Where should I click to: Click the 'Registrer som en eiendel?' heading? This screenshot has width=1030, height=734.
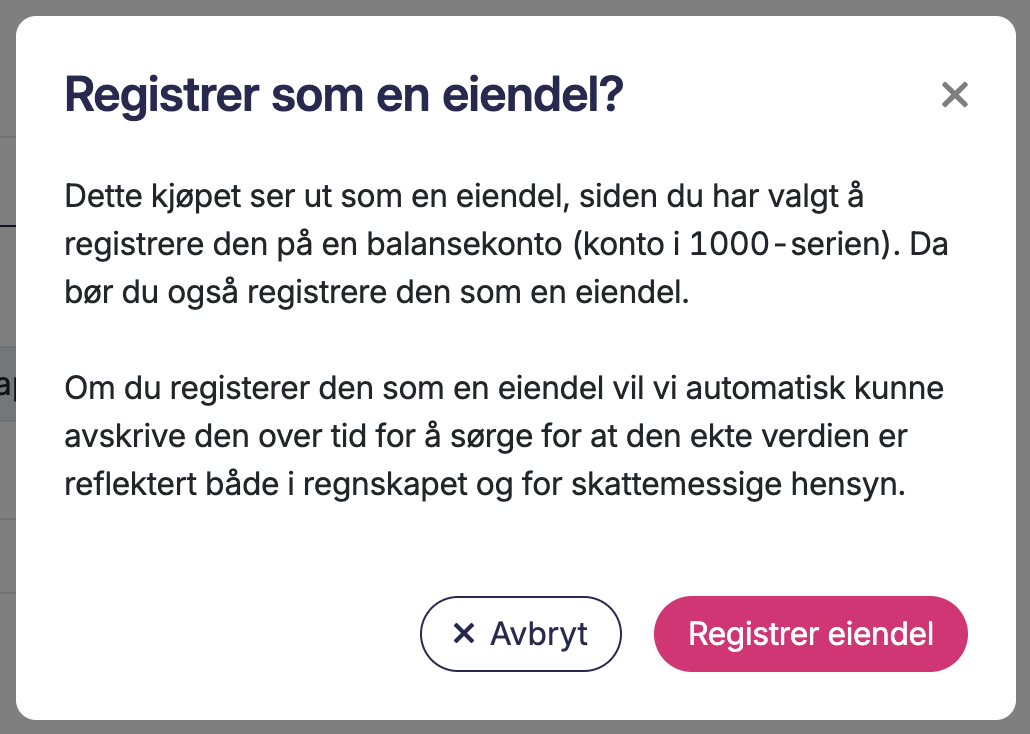pos(344,95)
